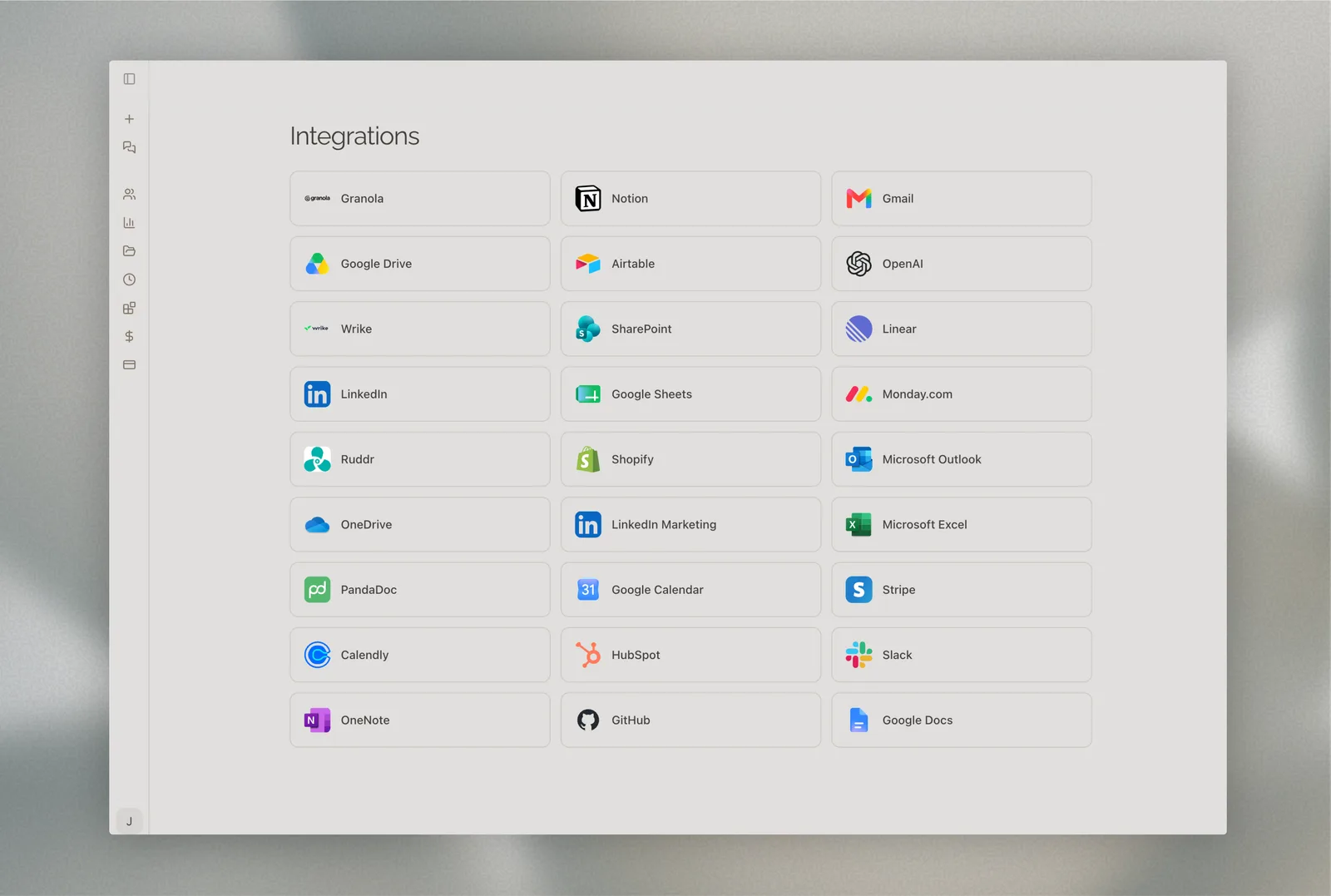Click the Shopify label text
Screen dimensions: 1331x896
click(x=632, y=459)
